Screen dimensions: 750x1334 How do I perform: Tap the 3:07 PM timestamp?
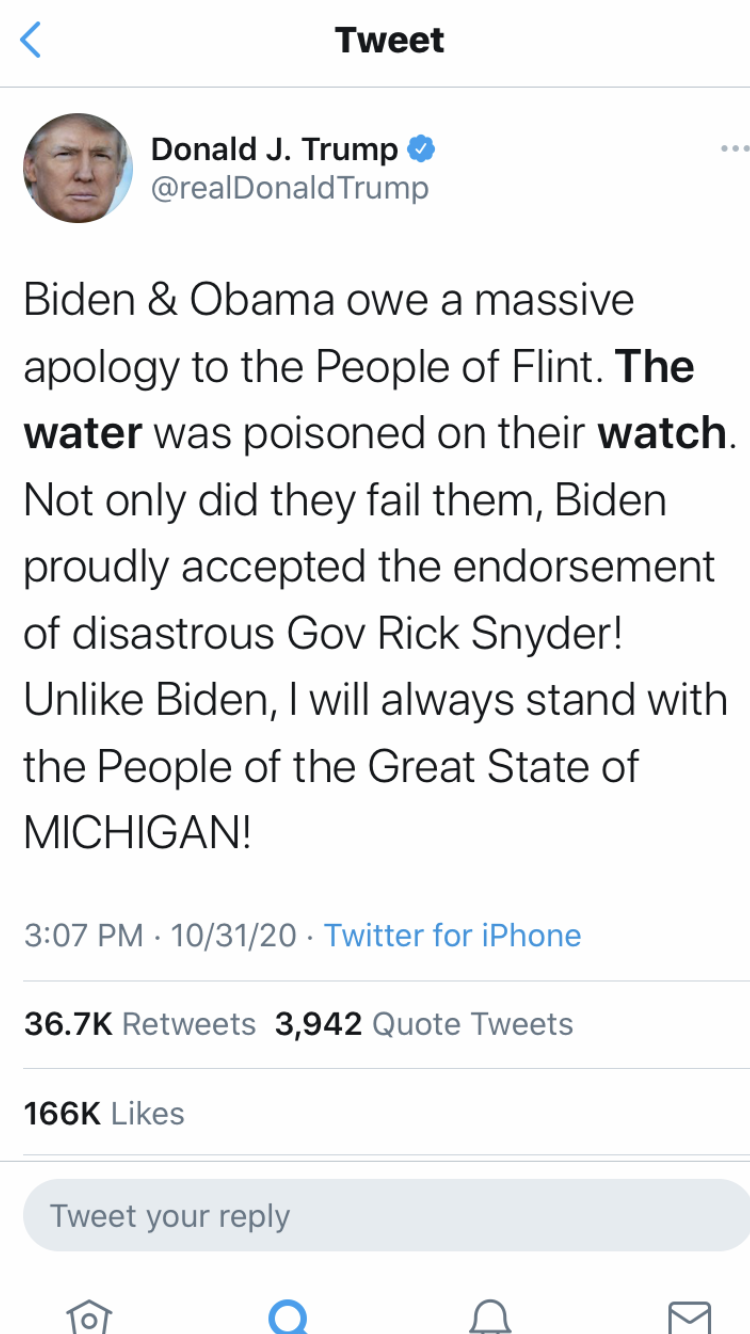coord(84,935)
